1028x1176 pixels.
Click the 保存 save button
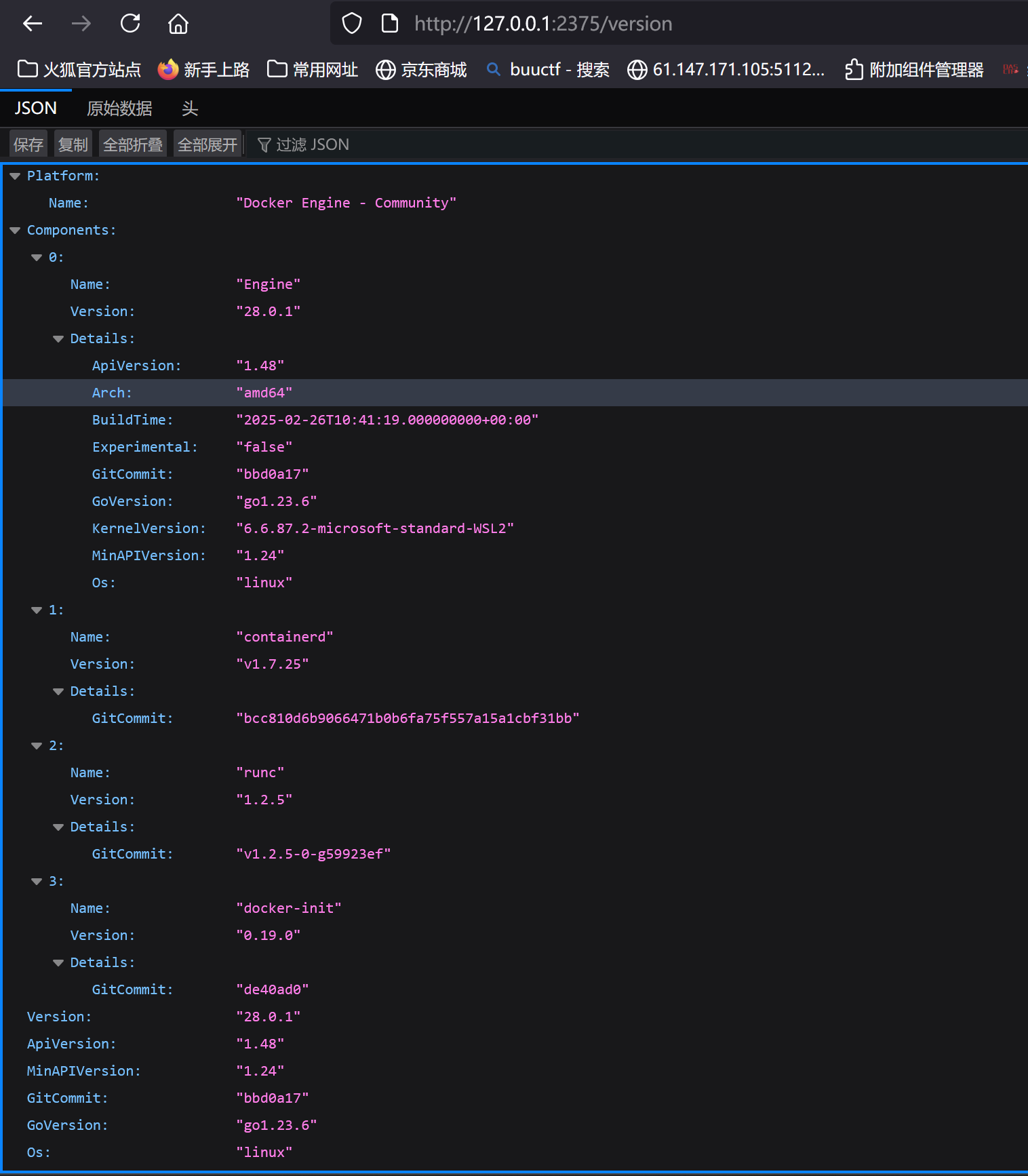(28, 144)
